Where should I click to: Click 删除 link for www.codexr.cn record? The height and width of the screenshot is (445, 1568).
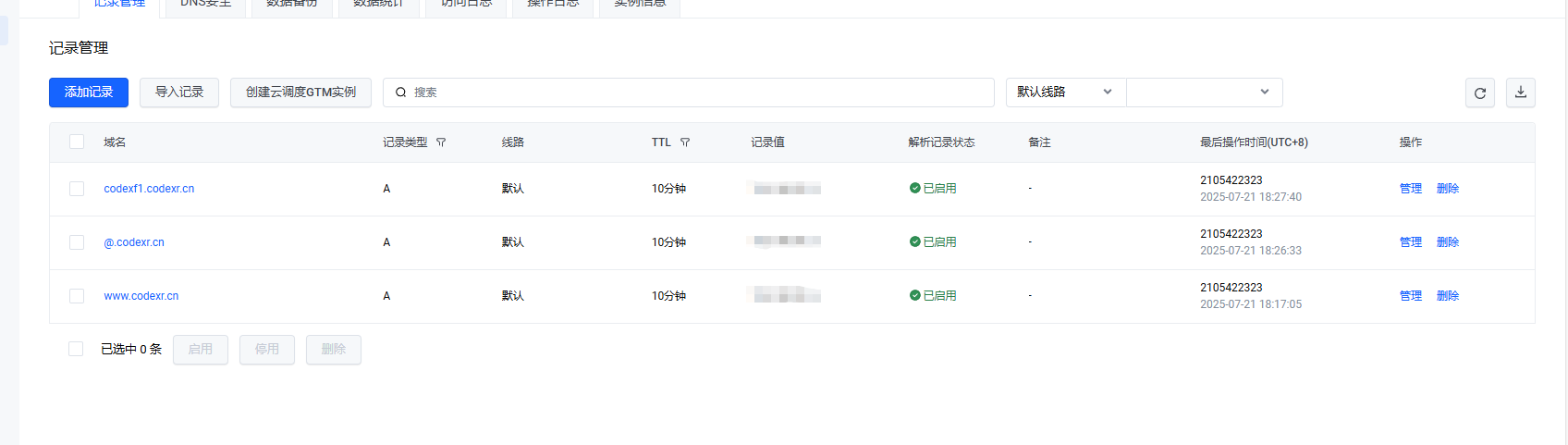click(1448, 296)
